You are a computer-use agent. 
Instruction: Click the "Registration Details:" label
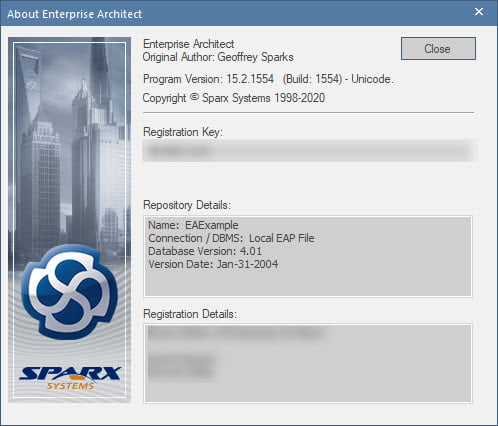pos(190,314)
